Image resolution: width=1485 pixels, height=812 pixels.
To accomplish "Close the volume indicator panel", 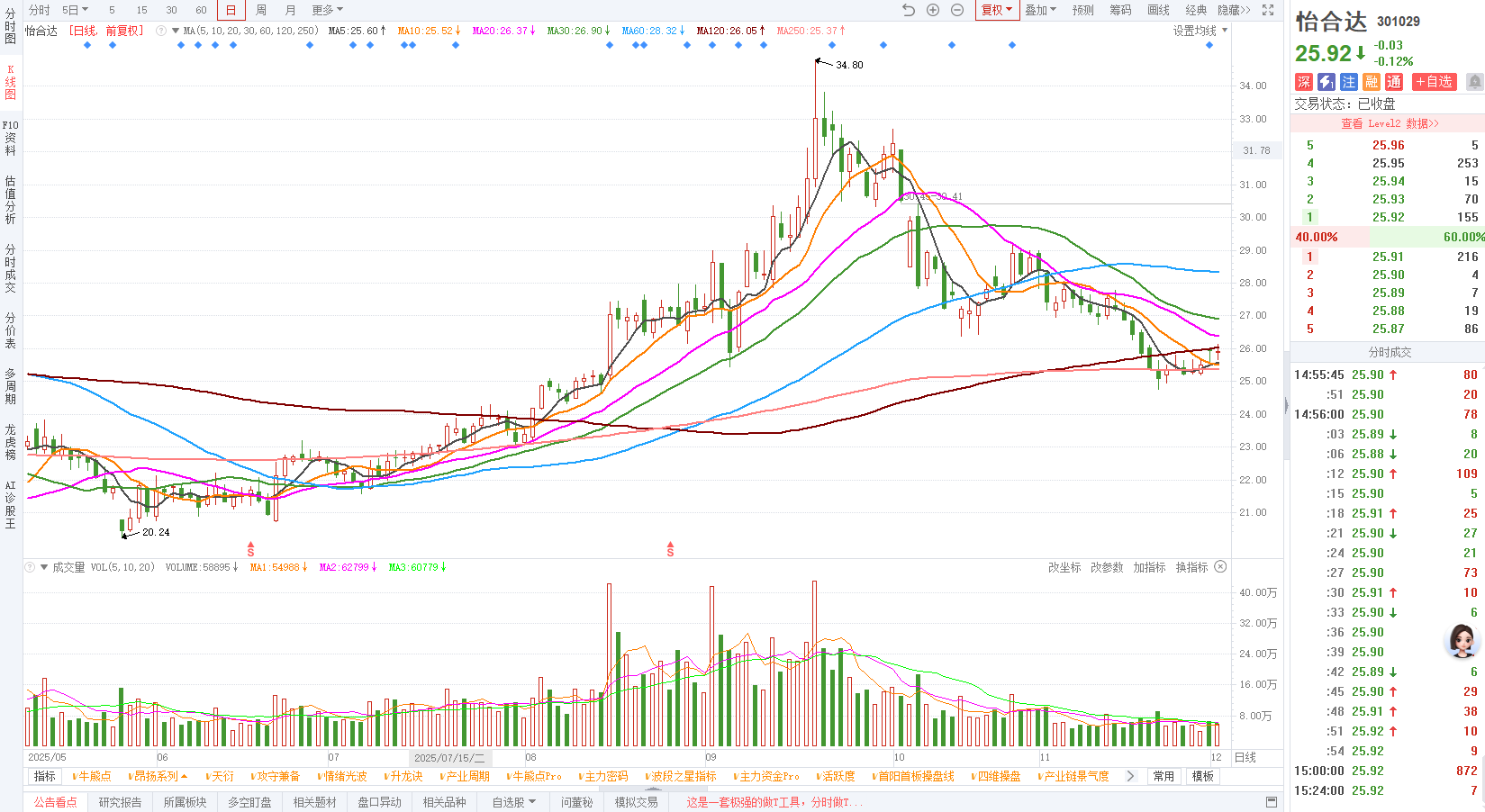I will [x=1220, y=566].
